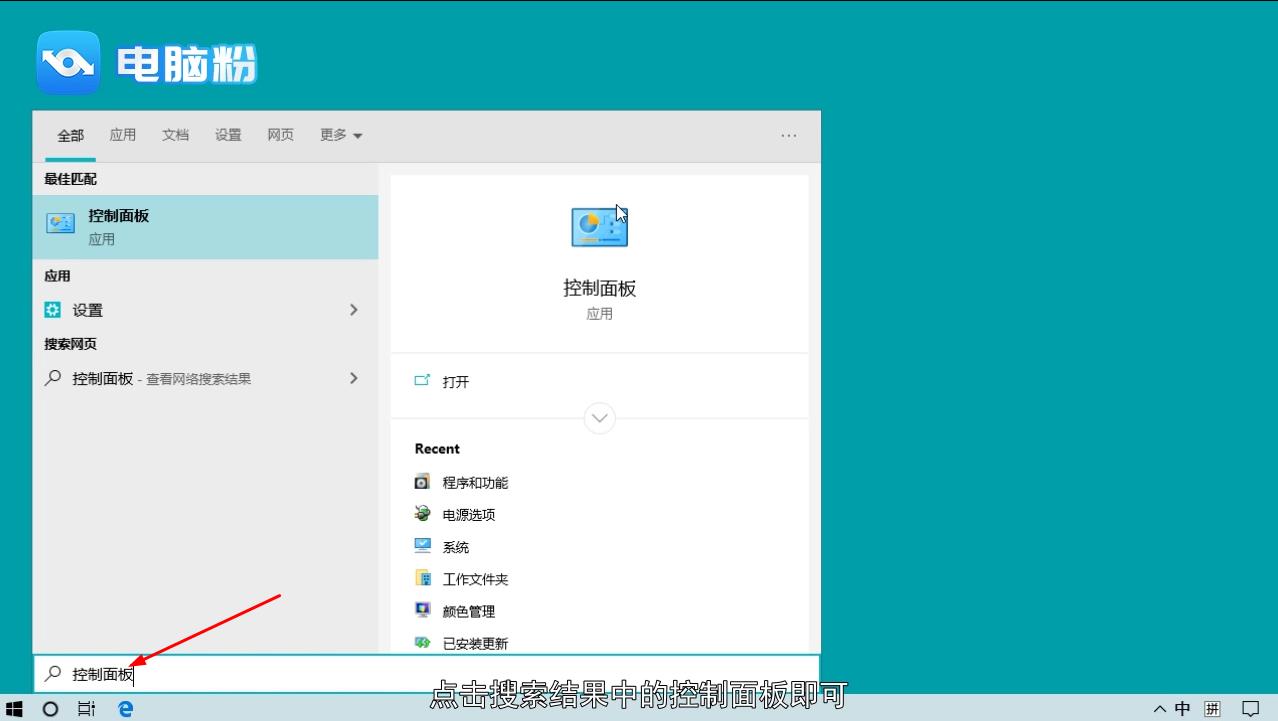Expand more actions with the round chevron button
This screenshot has height=721, width=1278.
(599, 418)
